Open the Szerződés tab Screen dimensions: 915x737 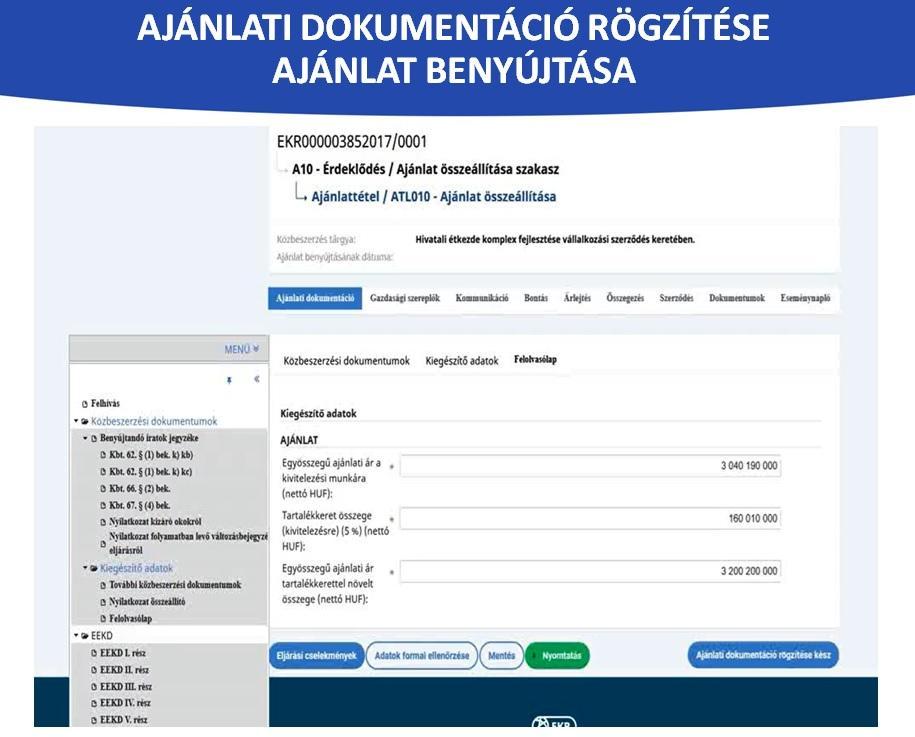coord(676,298)
